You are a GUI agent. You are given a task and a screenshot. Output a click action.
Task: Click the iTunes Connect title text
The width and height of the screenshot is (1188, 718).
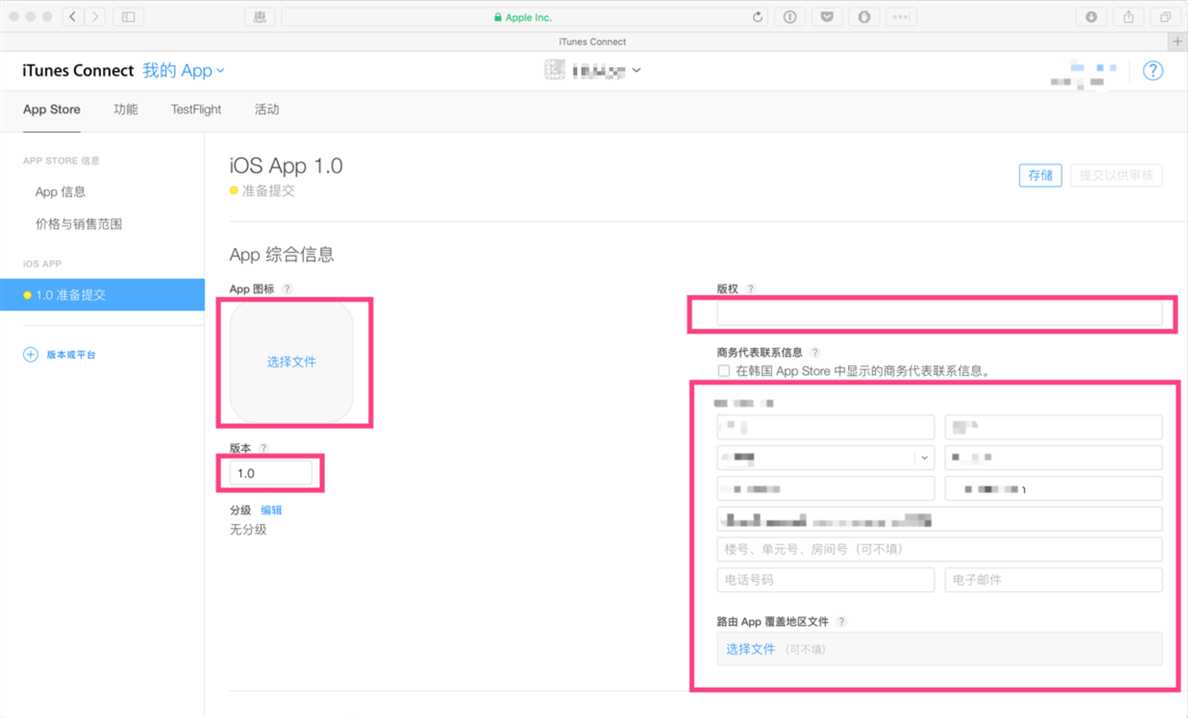point(78,70)
